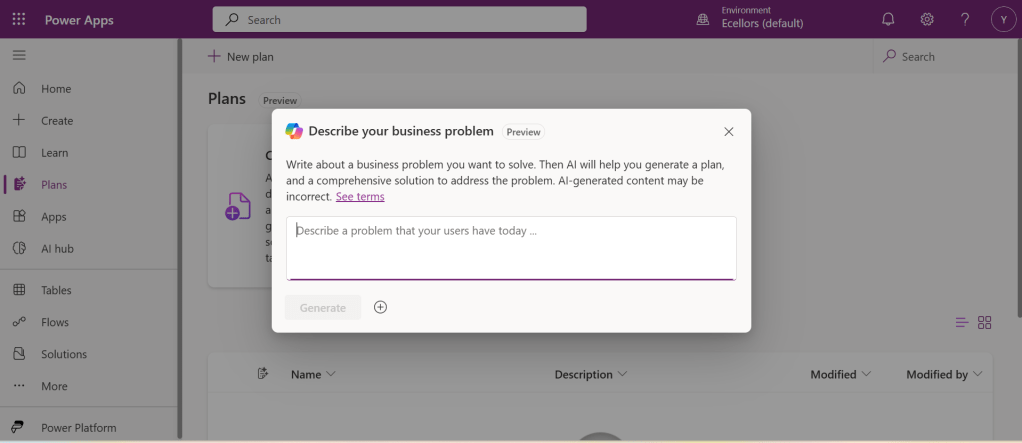Close the Describe your business problem dialog
1022x443 pixels.
pyautogui.click(x=729, y=132)
